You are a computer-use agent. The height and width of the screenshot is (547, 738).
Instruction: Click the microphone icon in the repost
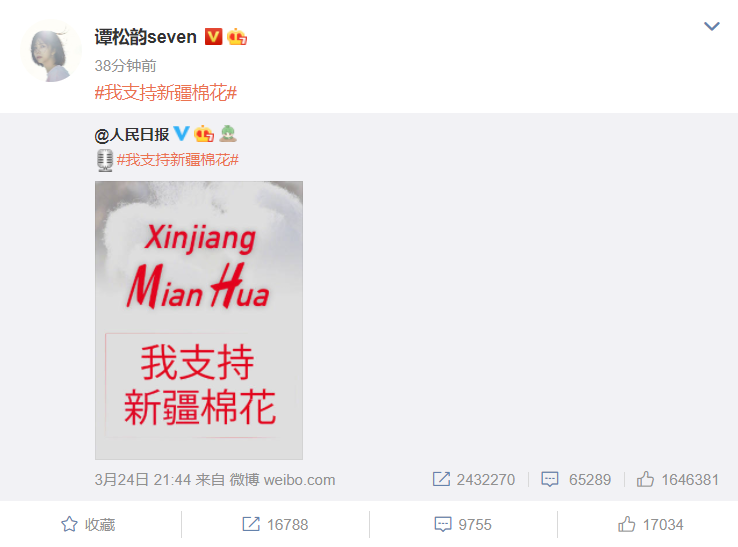coord(105,160)
